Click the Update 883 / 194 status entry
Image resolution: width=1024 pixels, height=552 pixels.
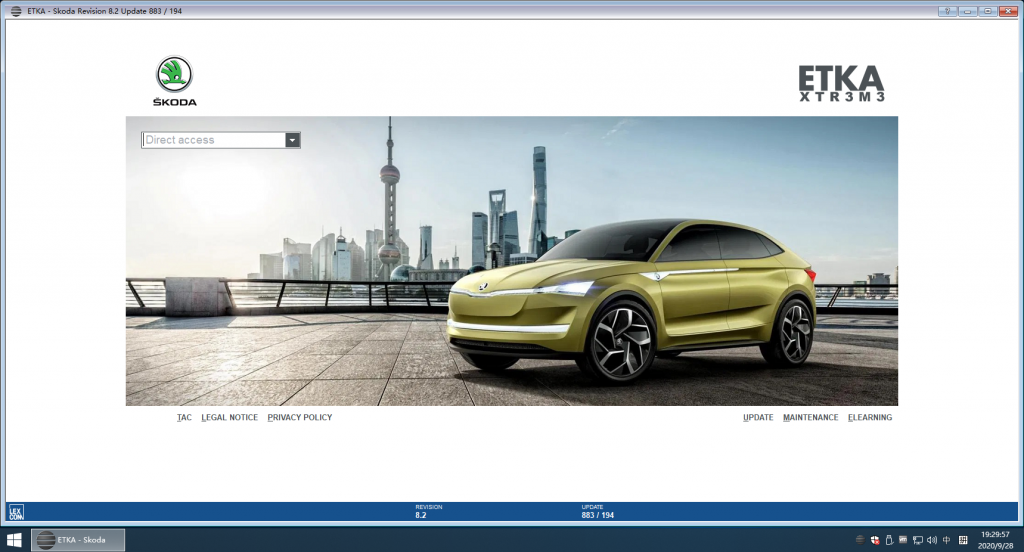(x=598, y=511)
